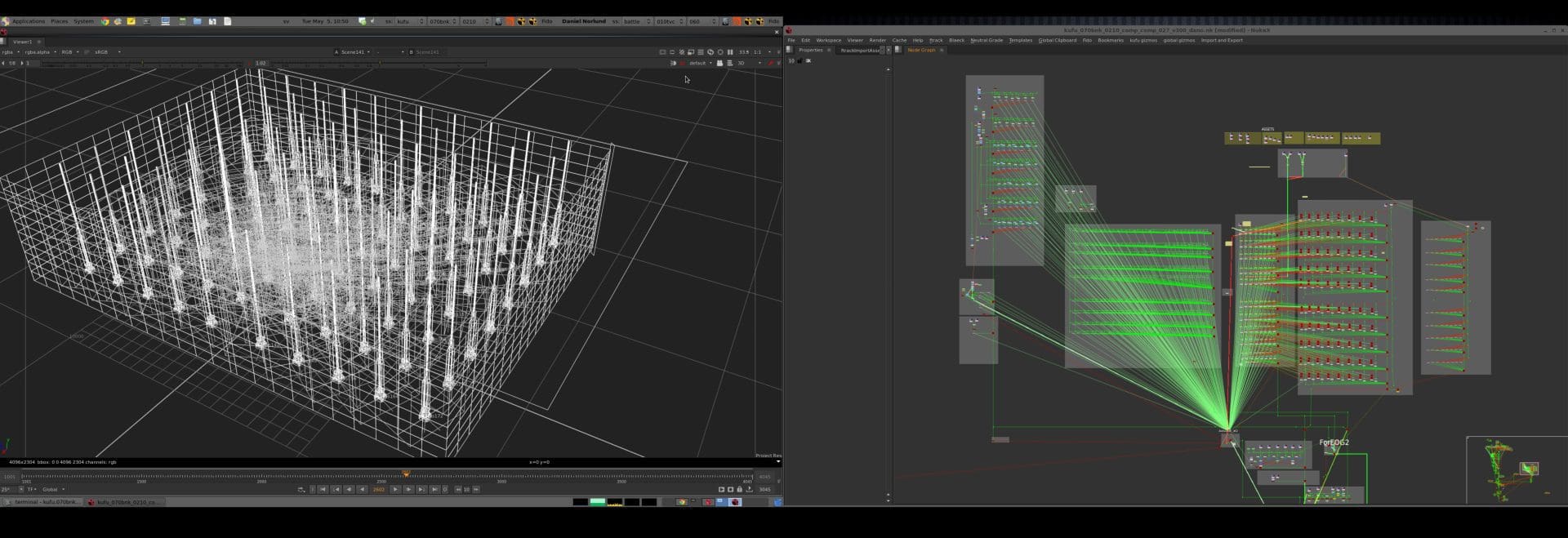Open the Import and Export menu
The width and height of the screenshot is (1568, 538).
1222,40
